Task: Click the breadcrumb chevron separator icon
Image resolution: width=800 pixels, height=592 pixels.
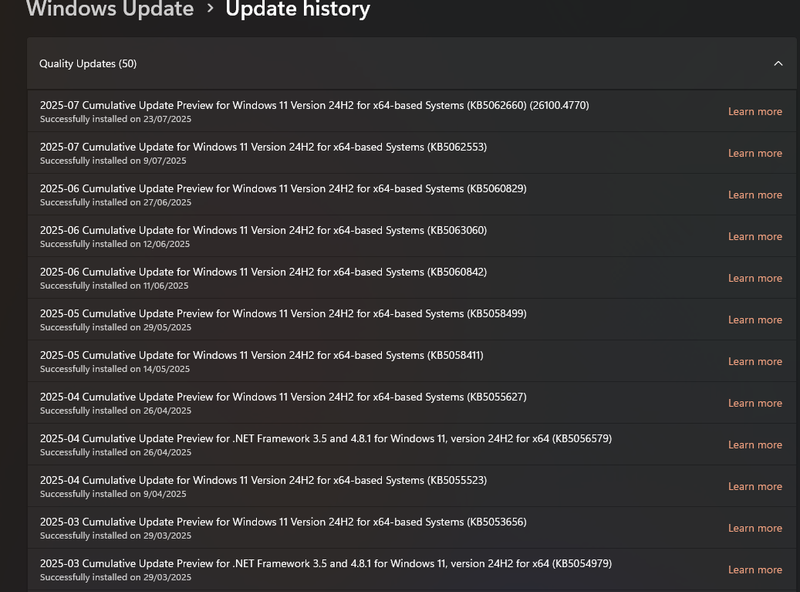Action: pyautogui.click(x=210, y=10)
